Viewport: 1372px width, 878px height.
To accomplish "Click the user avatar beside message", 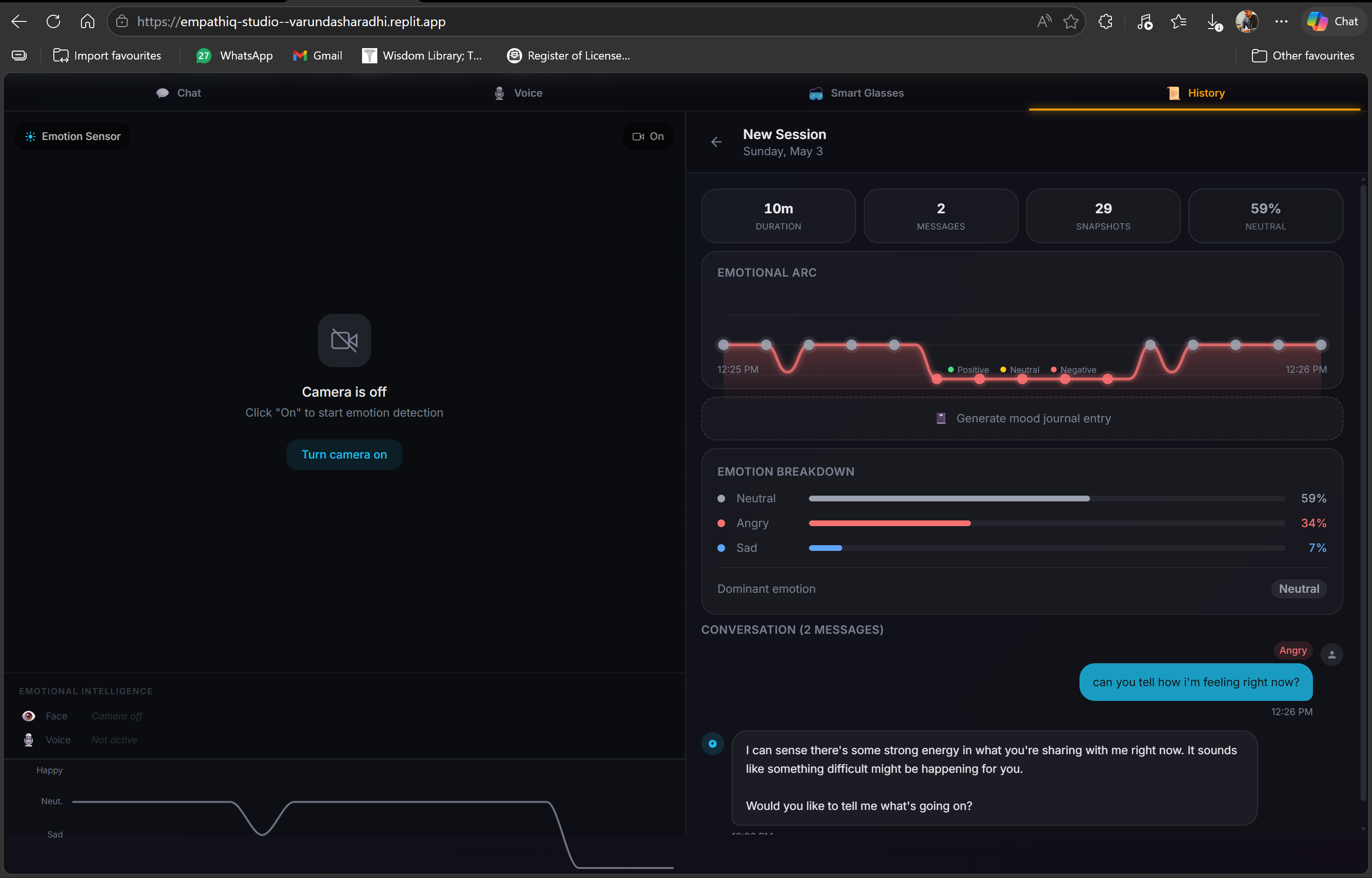I will [x=1332, y=655].
